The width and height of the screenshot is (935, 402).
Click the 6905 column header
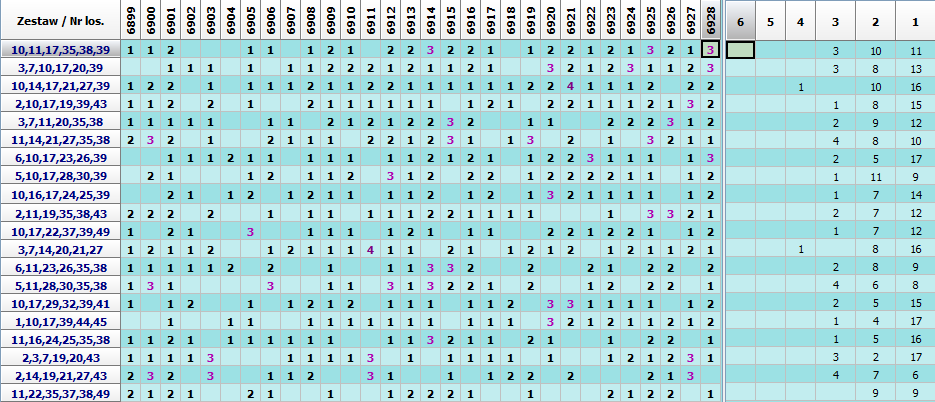pos(250,20)
